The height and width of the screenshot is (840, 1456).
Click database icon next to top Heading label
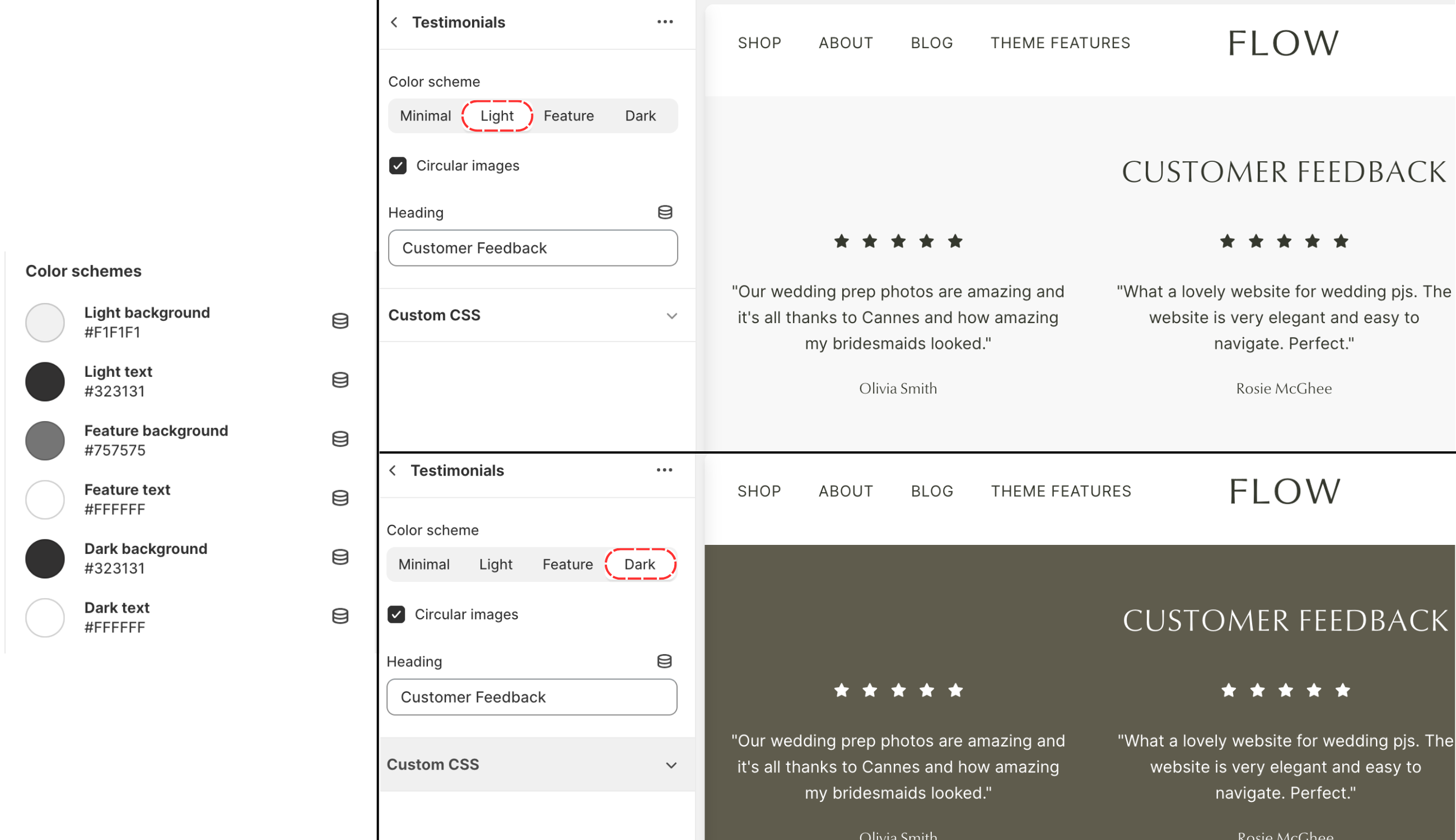coord(665,212)
